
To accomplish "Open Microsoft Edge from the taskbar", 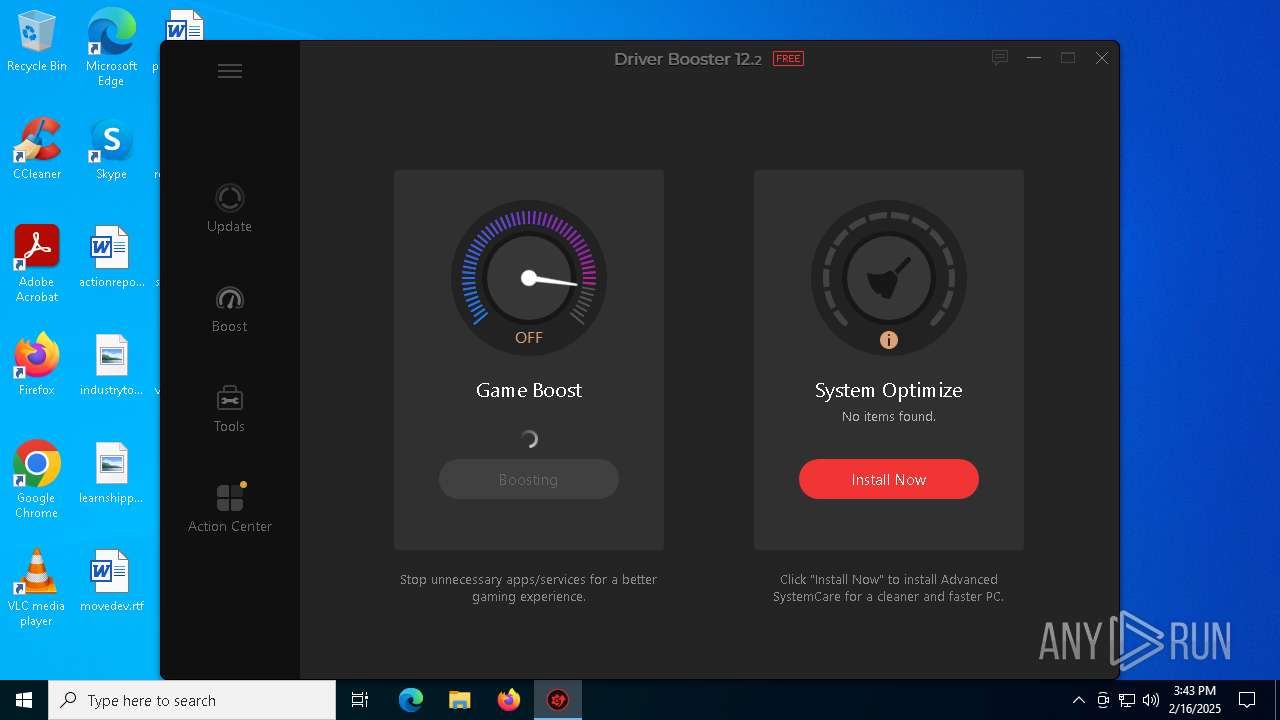I will point(411,700).
